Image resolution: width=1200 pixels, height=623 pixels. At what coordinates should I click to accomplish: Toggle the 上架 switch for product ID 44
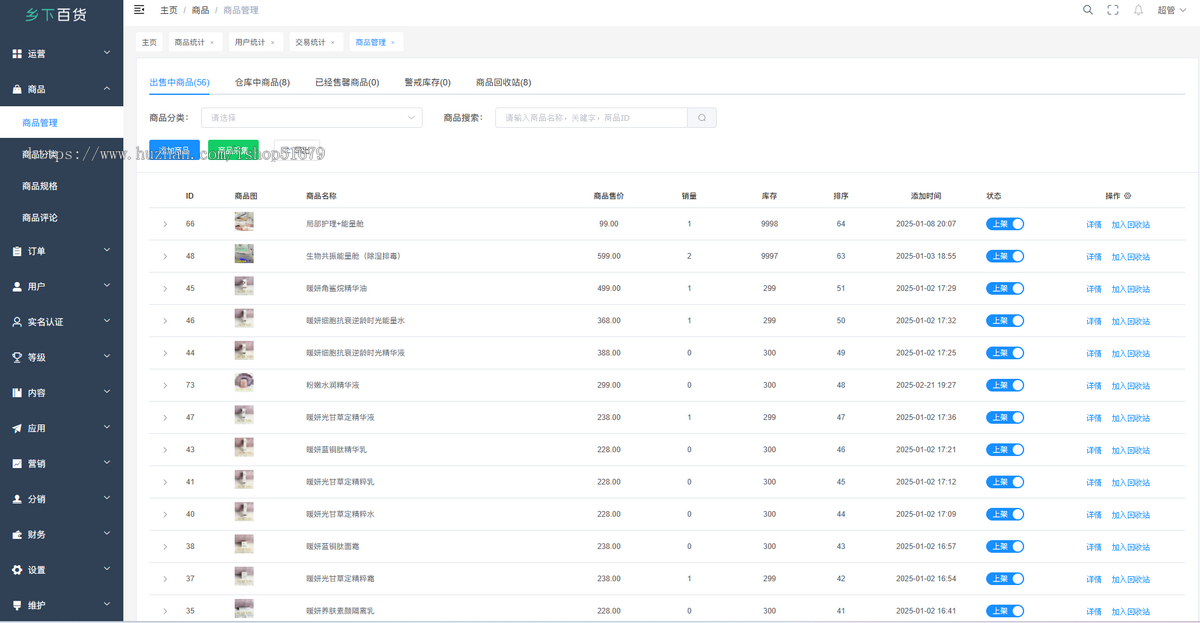coord(1005,353)
